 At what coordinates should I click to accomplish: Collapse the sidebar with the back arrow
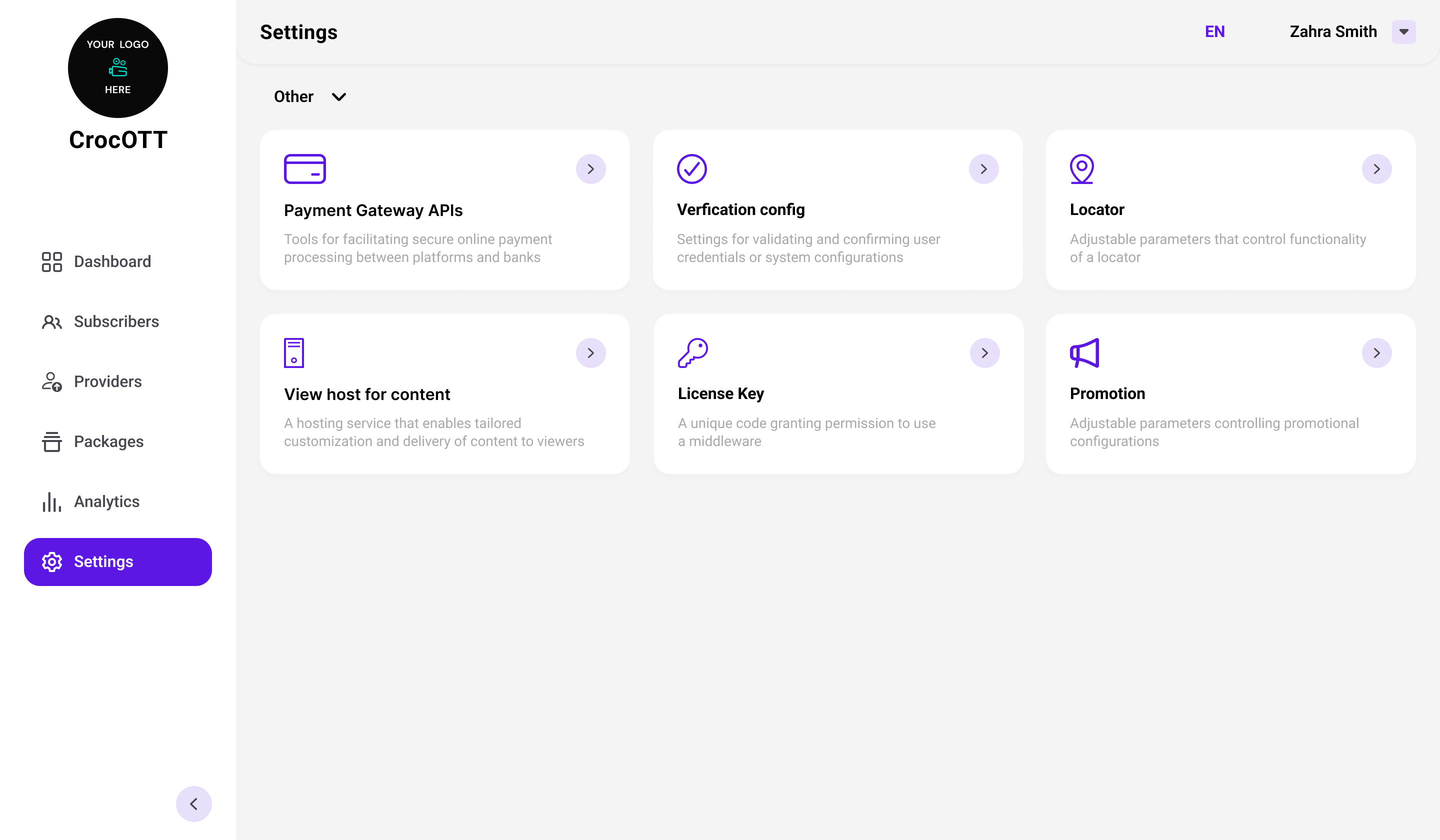(193, 804)
